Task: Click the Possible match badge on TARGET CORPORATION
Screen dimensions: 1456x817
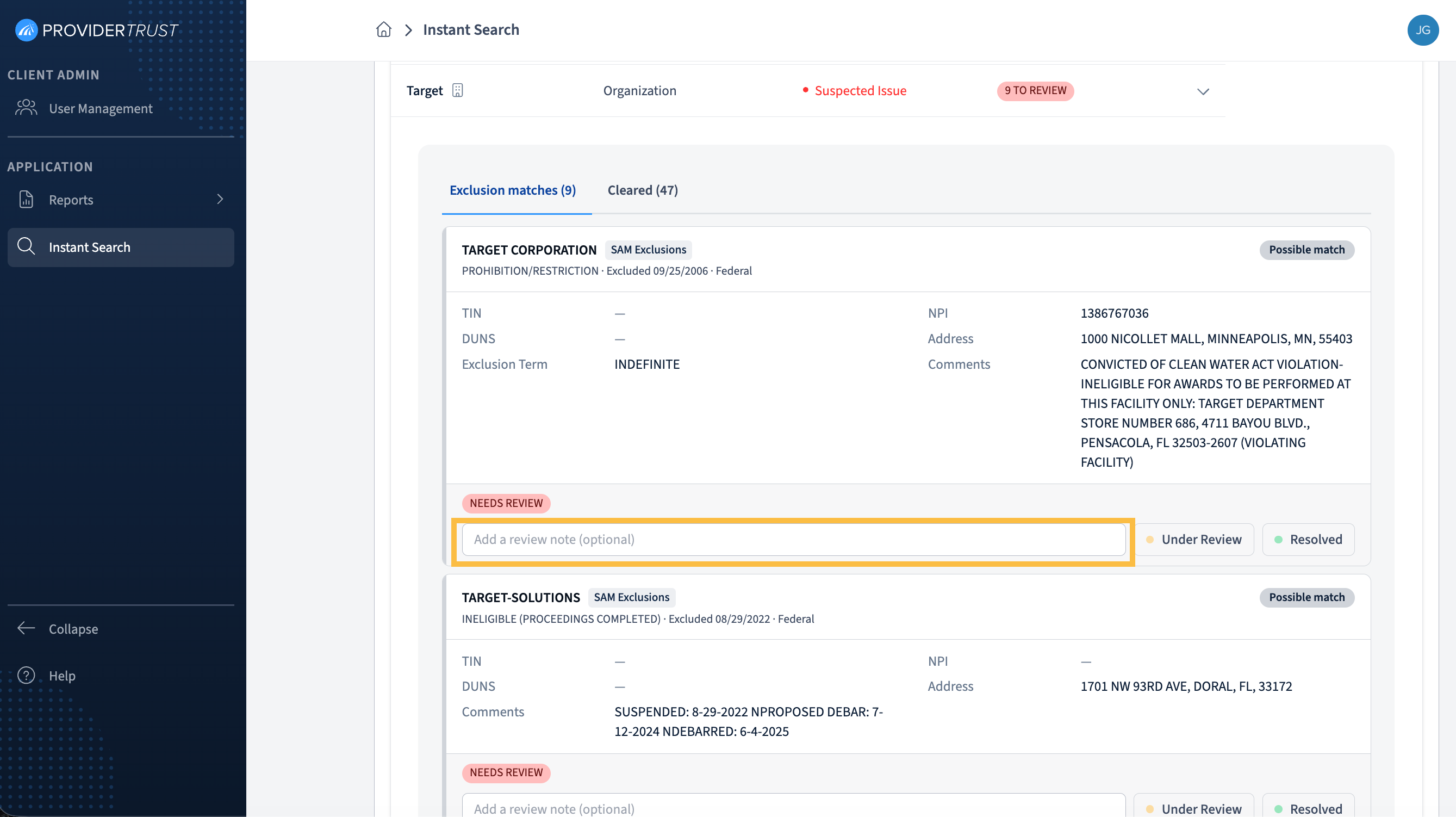Action: (x=1307, y=250)
